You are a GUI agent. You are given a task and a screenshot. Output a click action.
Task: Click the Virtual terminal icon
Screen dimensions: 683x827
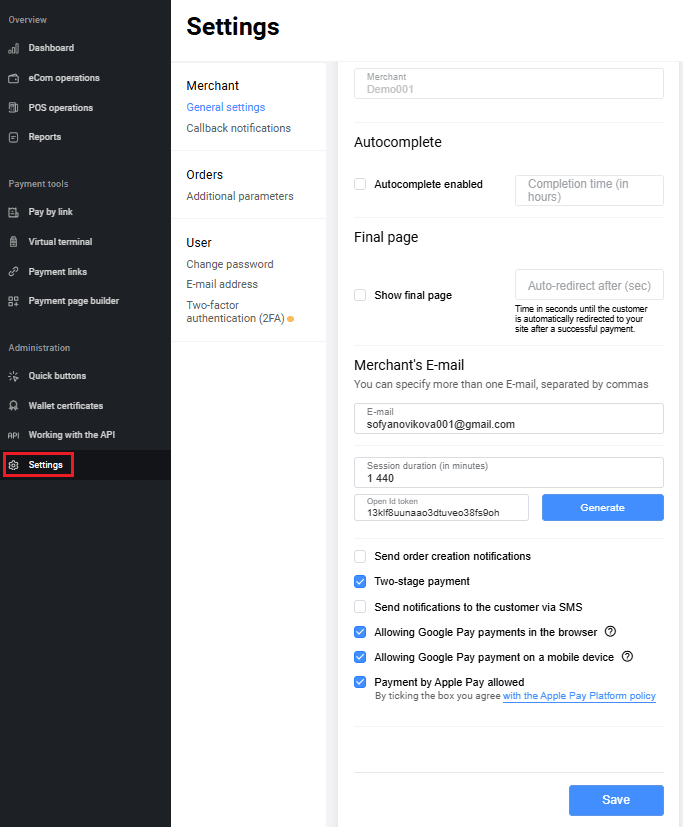(14, 242)
